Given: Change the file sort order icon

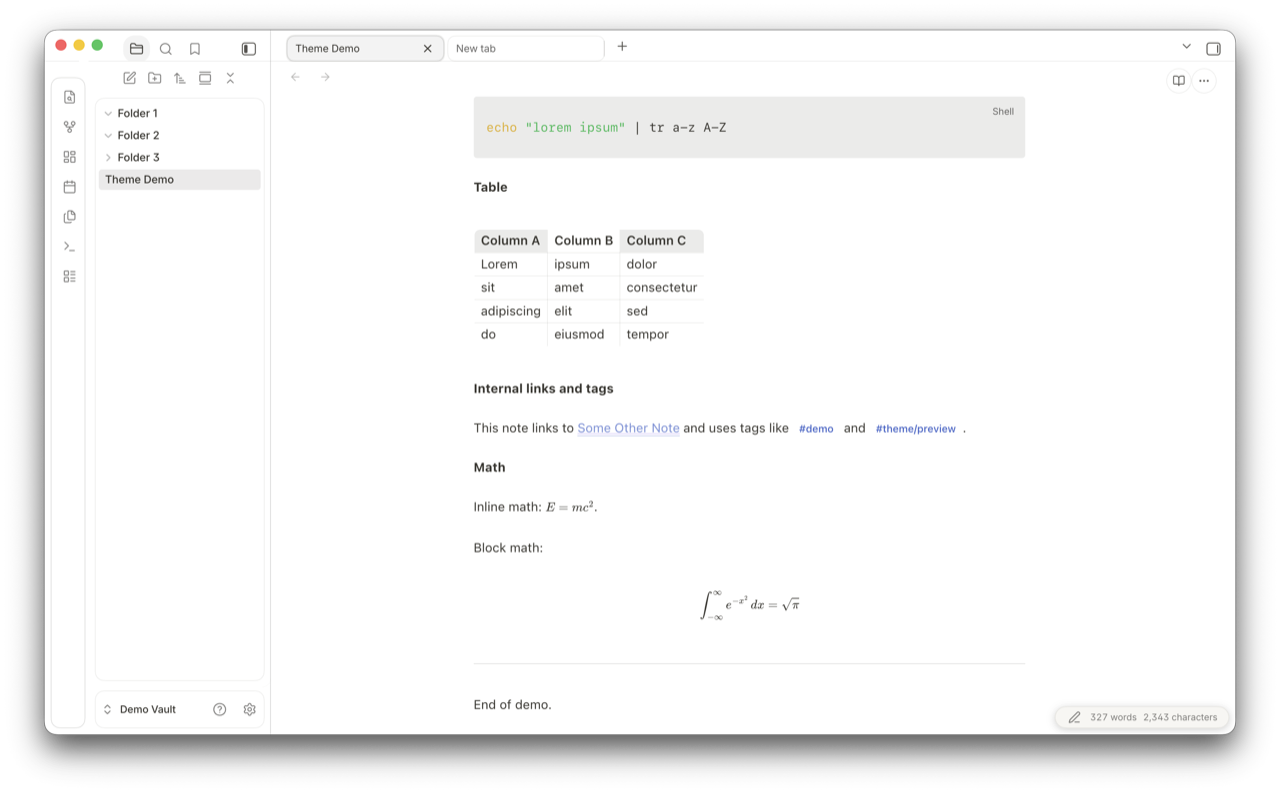Looking at the screenshot, I should click(180, 78).
